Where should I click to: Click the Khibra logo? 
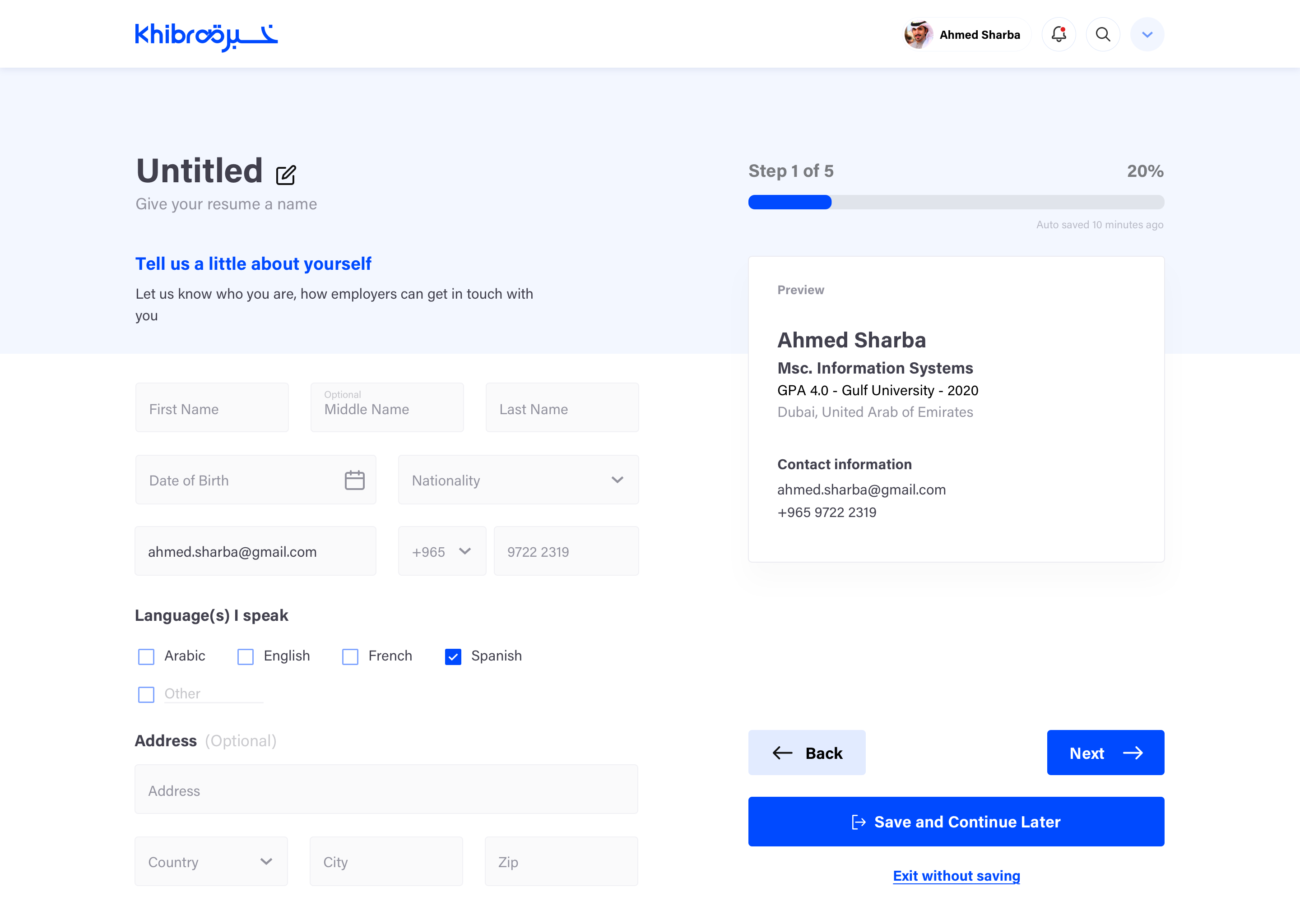tap(206, 37)
